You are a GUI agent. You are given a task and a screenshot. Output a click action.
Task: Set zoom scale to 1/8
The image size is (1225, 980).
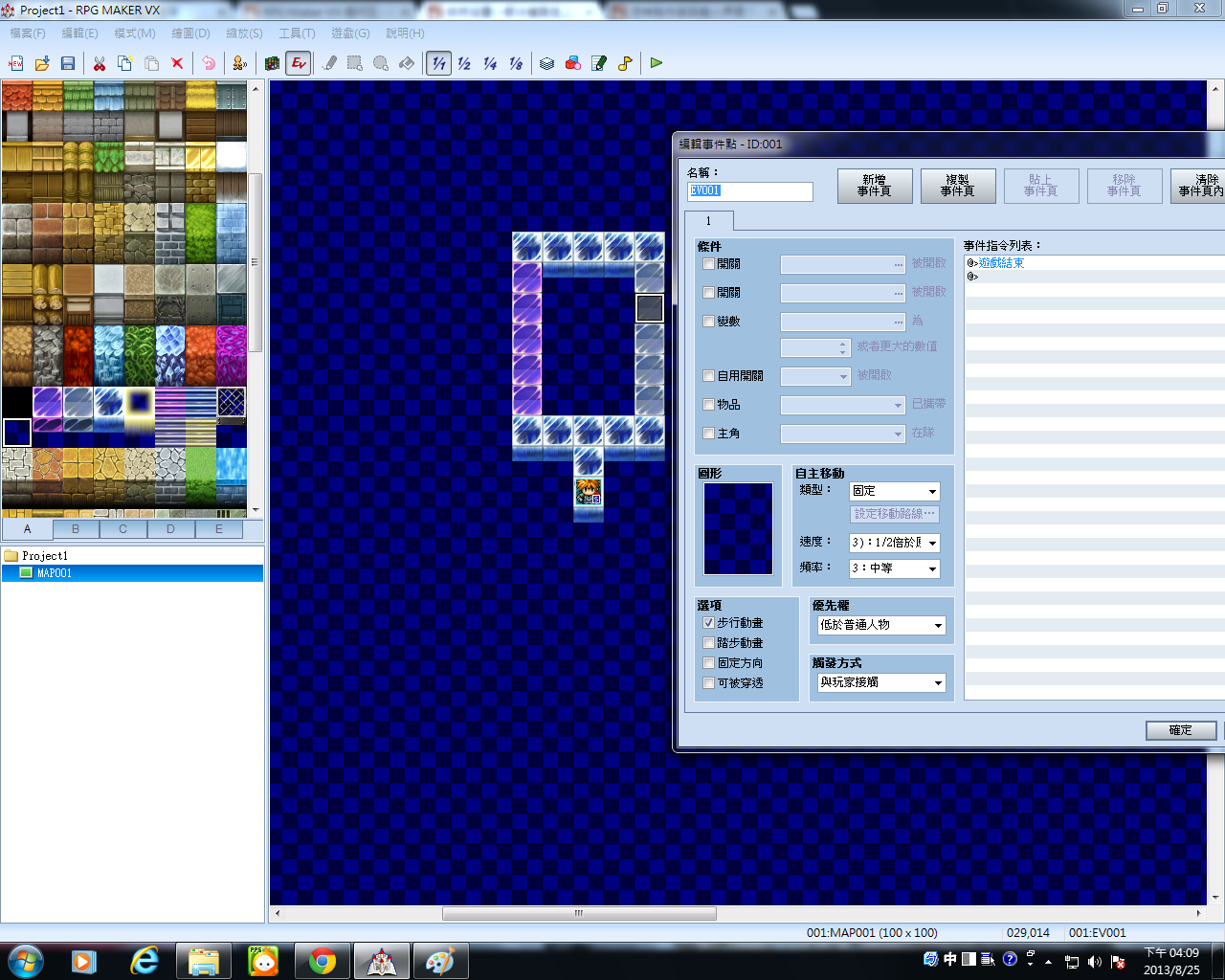[x=516, y=63]
